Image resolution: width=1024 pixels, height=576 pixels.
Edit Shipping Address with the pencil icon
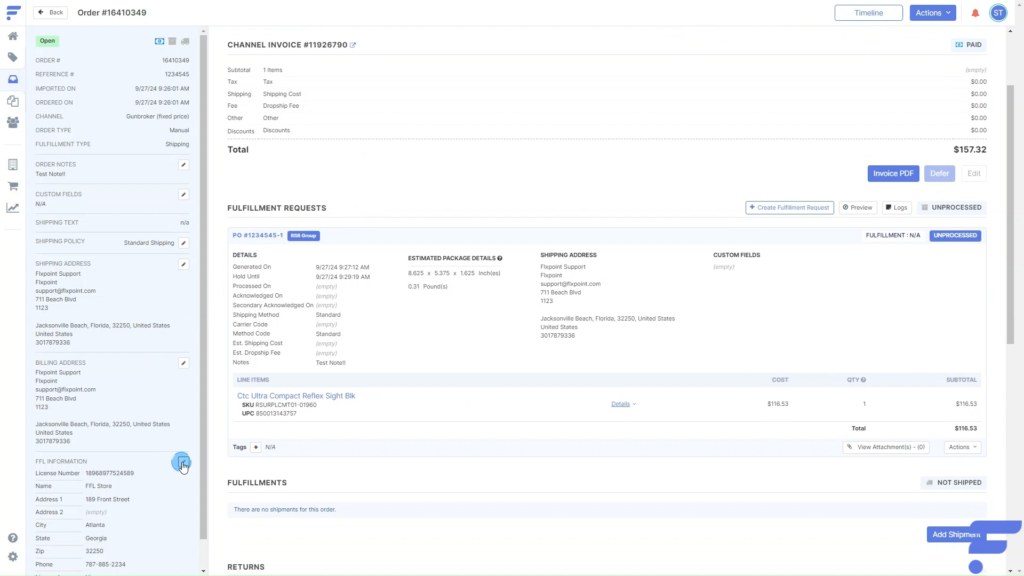(183, 264)
